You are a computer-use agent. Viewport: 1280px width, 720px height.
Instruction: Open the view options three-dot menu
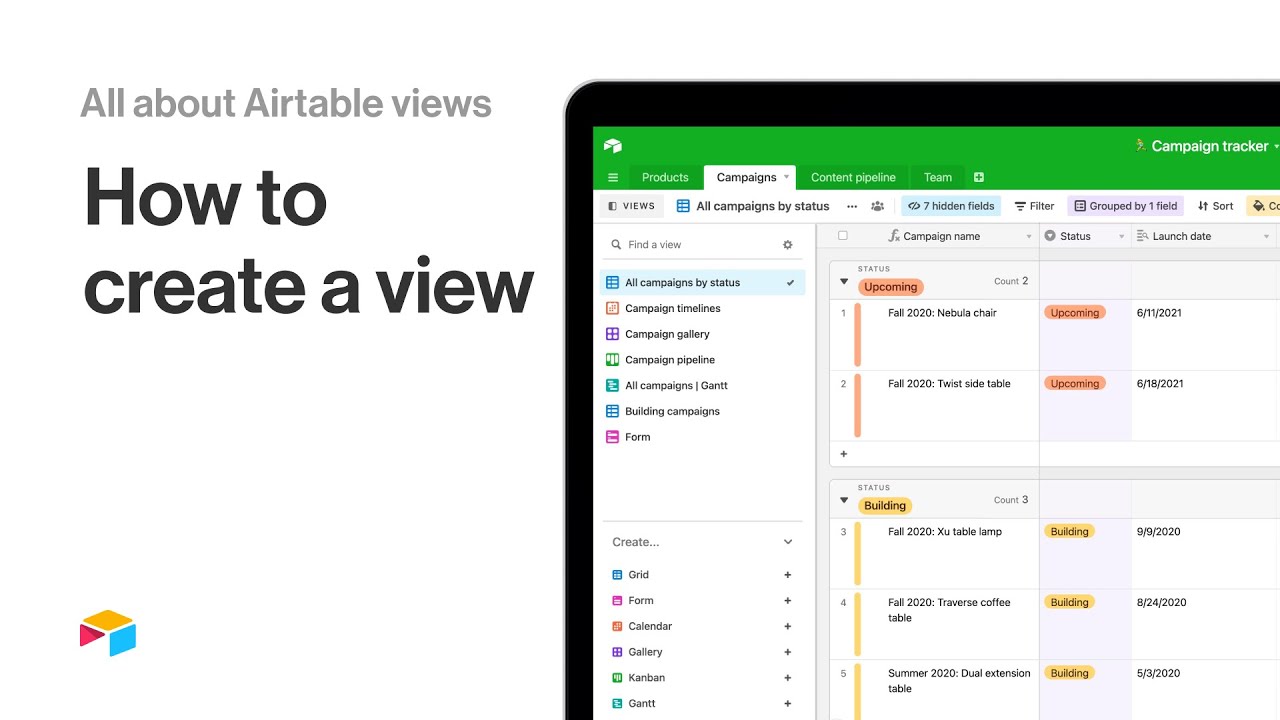[852, 206]
